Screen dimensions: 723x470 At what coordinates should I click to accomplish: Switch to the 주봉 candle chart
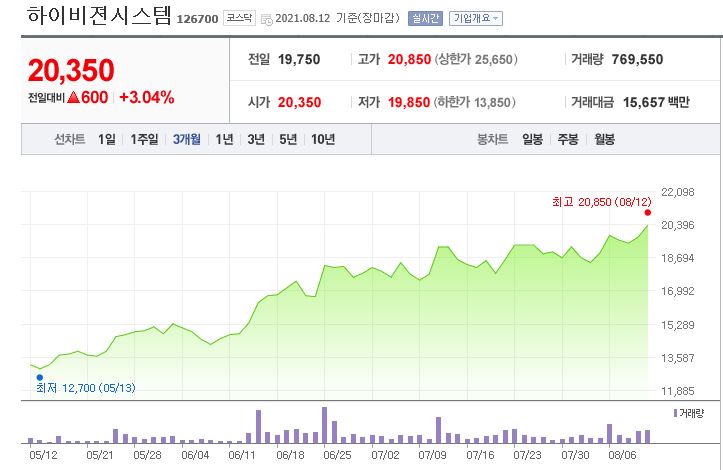(x=568, y=139)
